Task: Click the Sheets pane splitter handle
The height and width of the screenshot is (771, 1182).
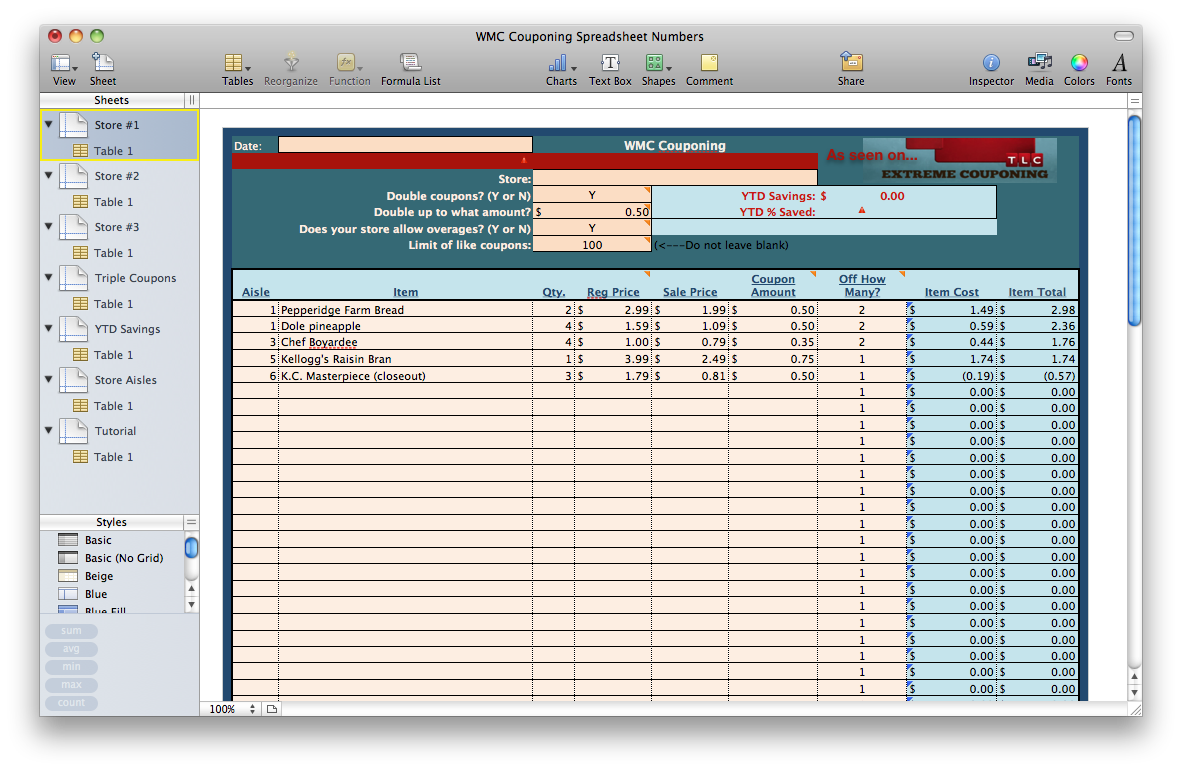Action: click(x=191, y=100)
